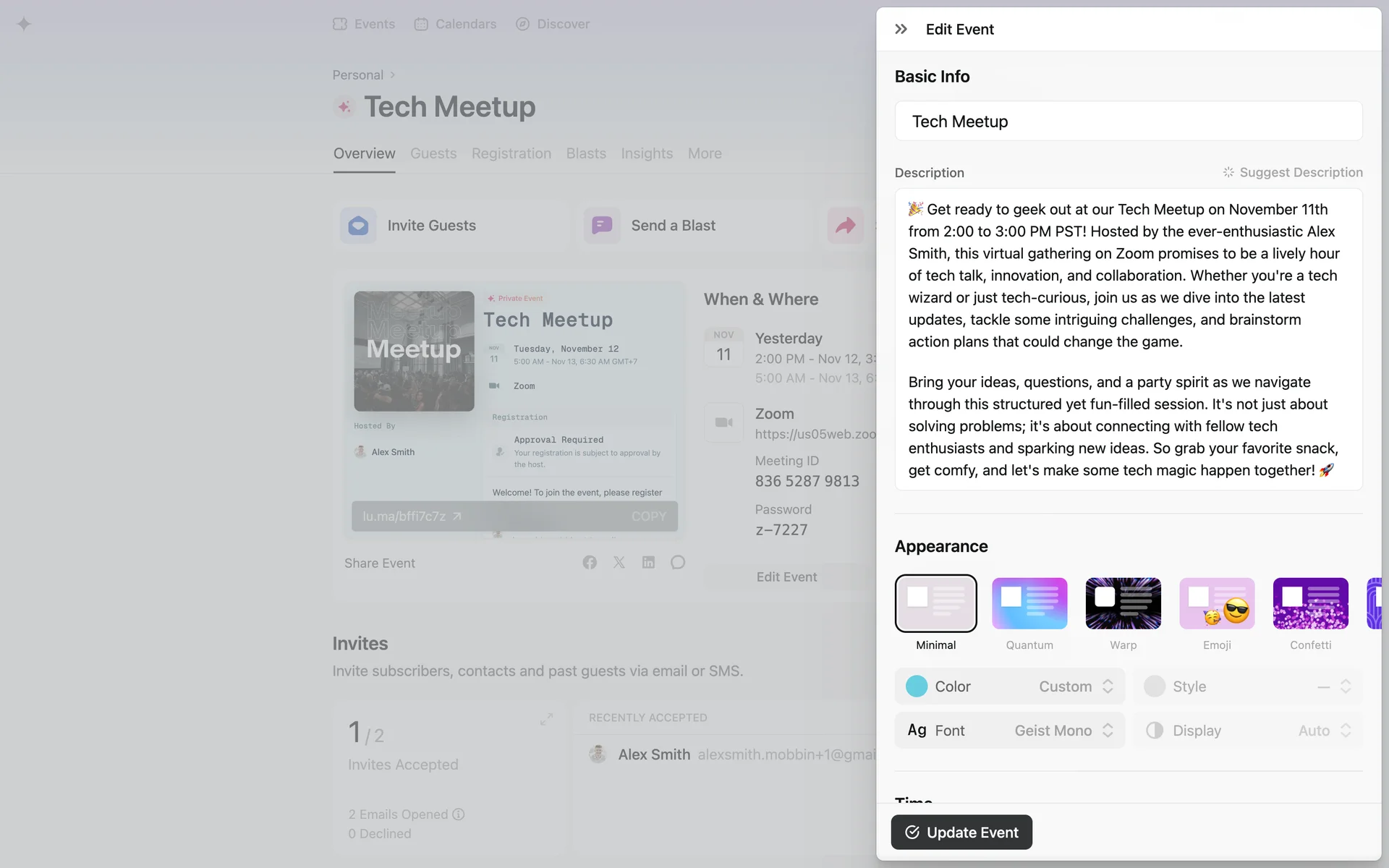Click the Suggest Description sparkle icon
Screen dimensions: 1389x868
point(1228,172)
